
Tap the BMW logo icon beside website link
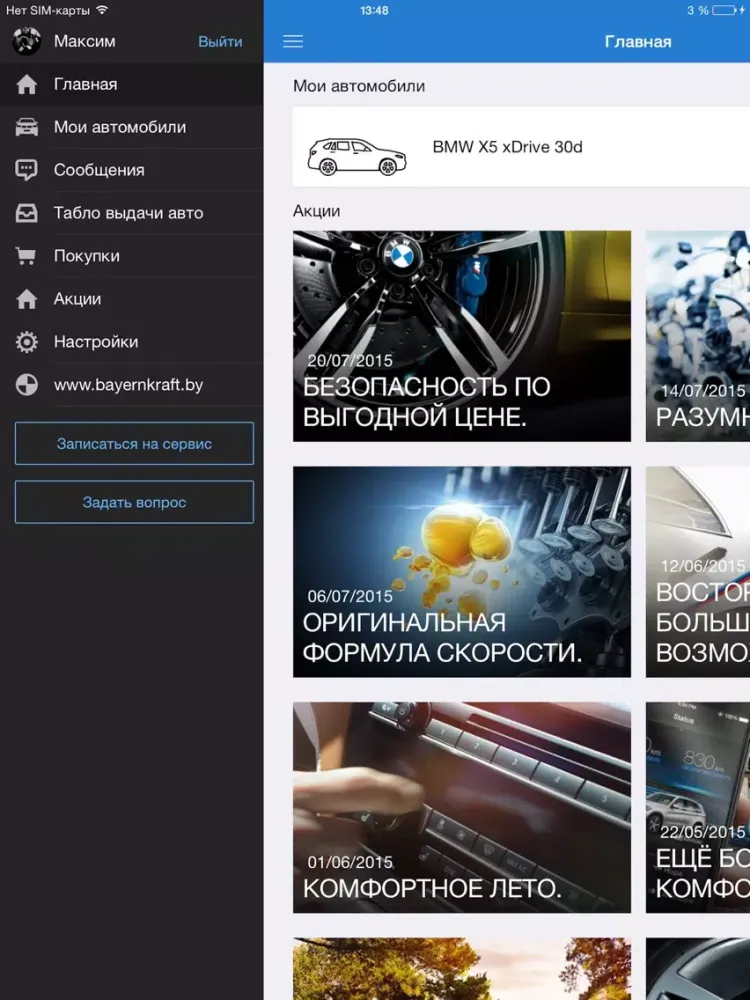pyautogui.click(x=27, y=385)
